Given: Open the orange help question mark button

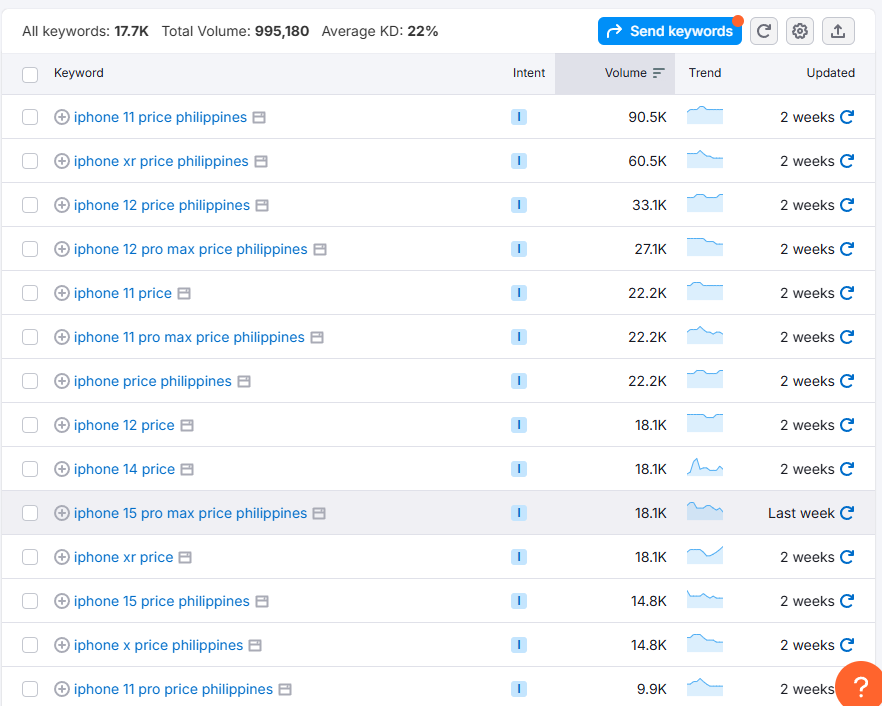Looking at the screenshot, I should coord(859,685).
